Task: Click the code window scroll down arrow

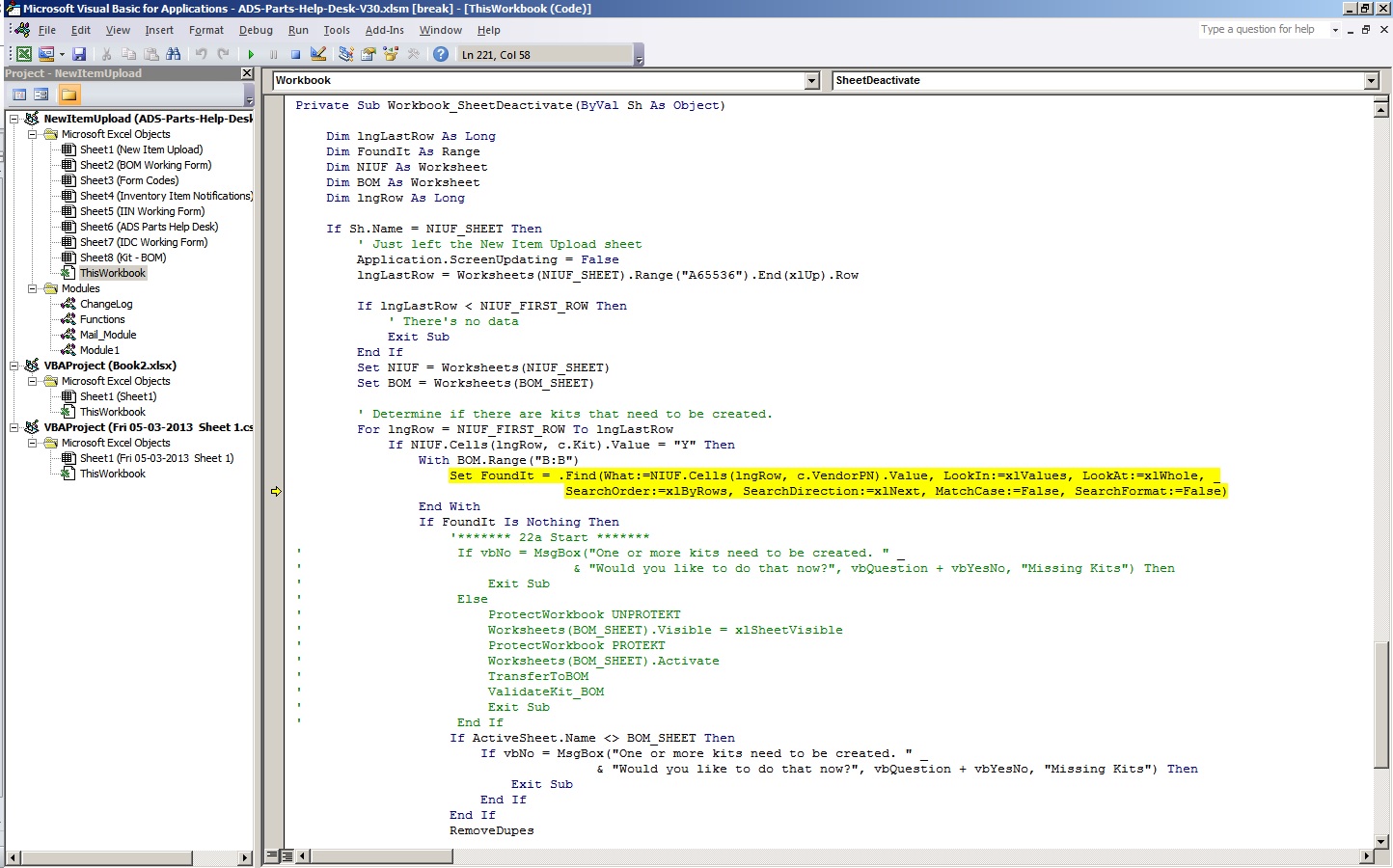Action: pos(1380,841)
